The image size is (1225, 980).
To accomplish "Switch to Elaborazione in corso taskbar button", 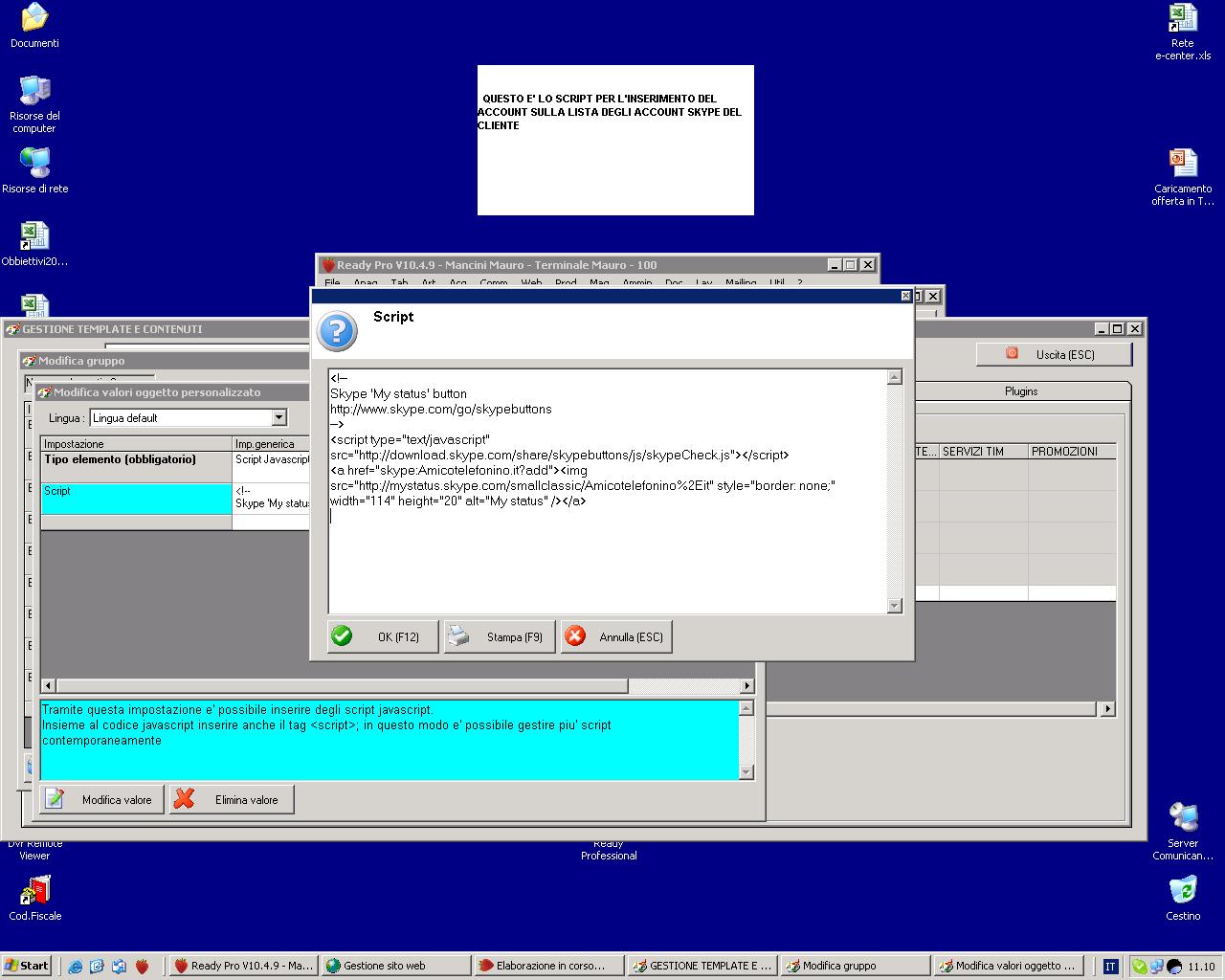I will coord(549,966).
